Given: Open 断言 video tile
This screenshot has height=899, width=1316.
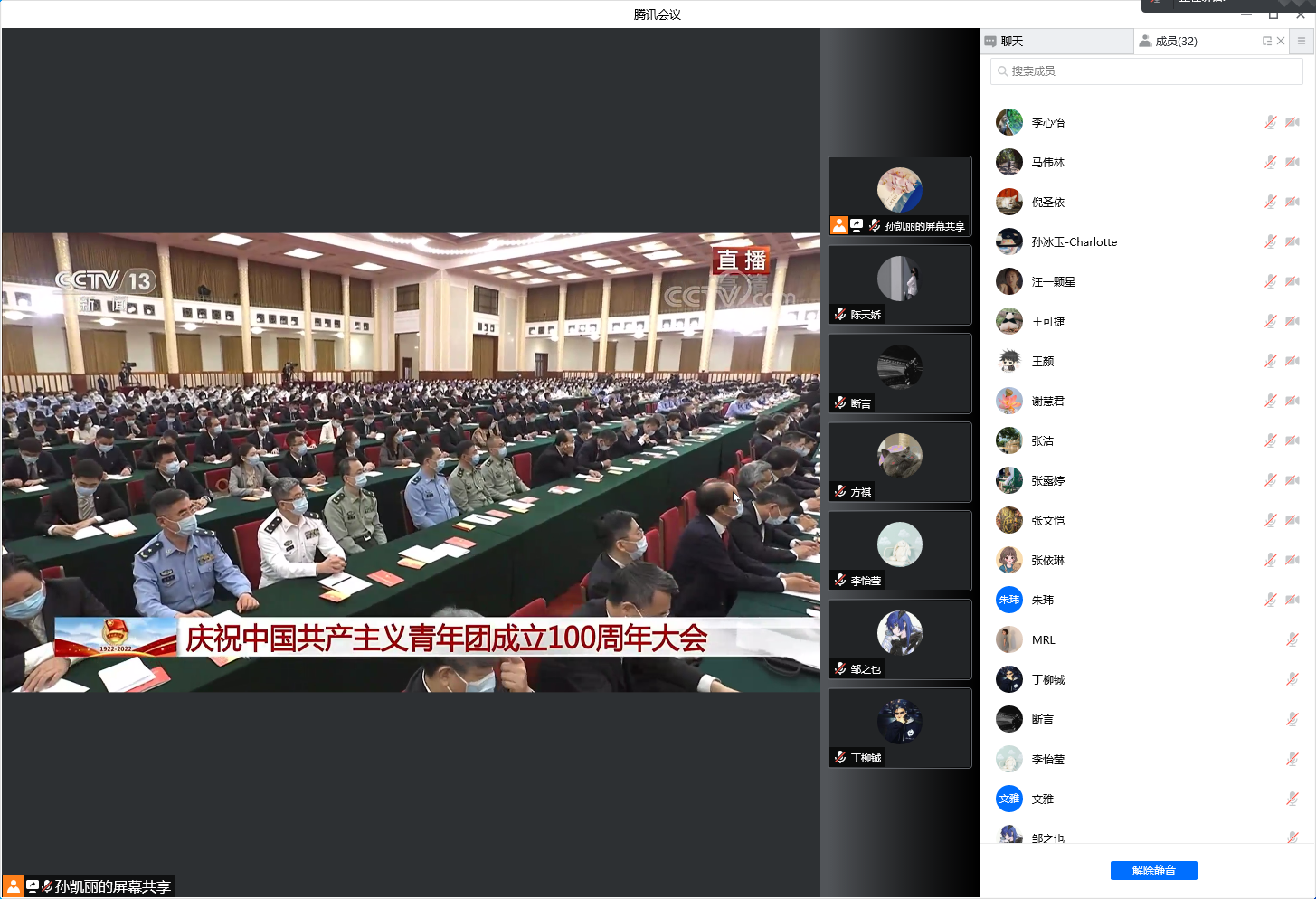Looking at the screenshot, I should (900, 373).
